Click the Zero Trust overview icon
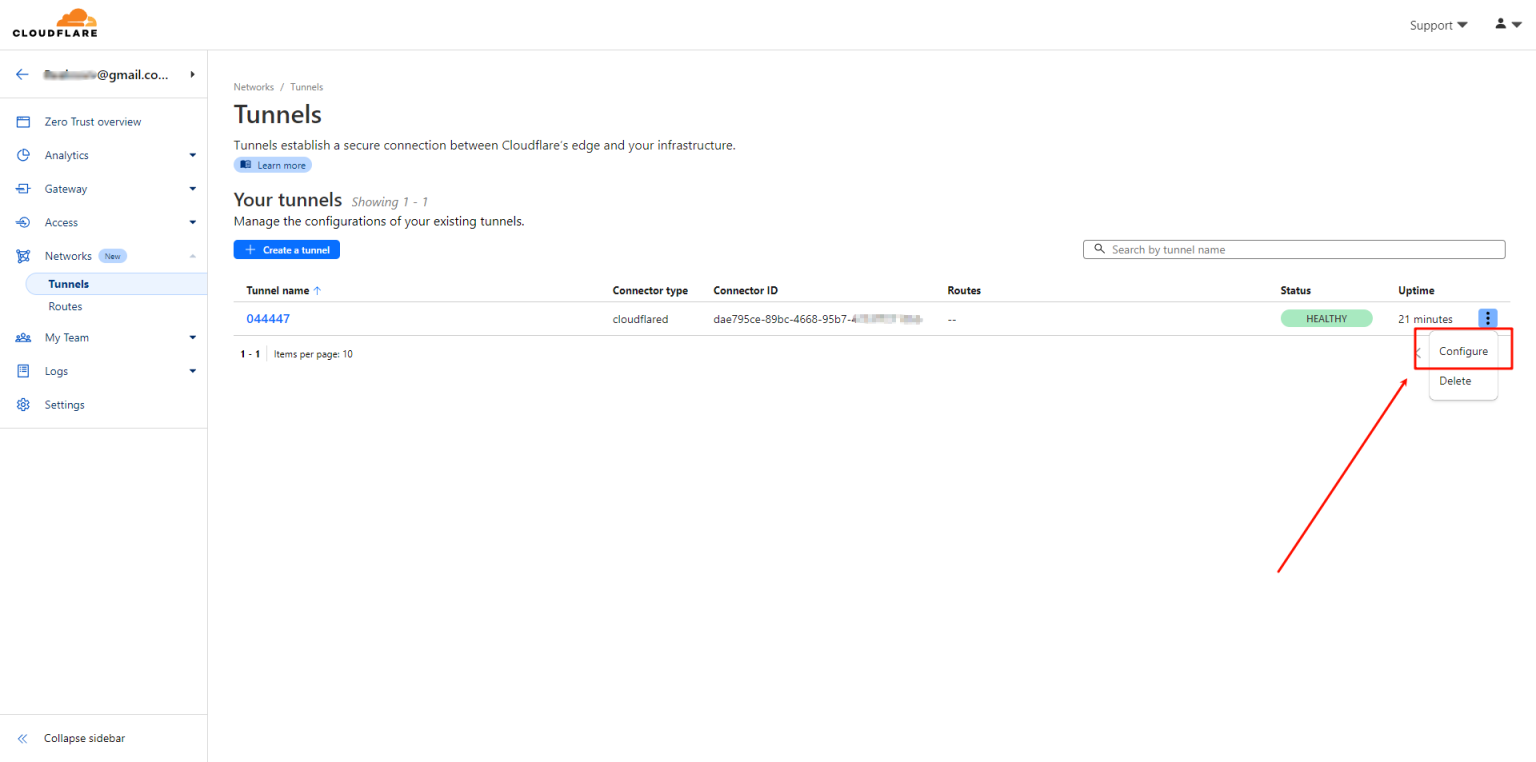Screen dimensions: 1536x762 coord(23,122)
